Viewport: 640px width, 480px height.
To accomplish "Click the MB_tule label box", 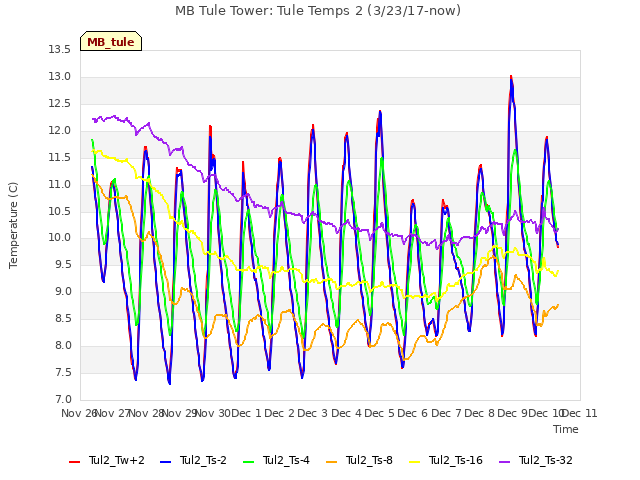I will 111,41.
